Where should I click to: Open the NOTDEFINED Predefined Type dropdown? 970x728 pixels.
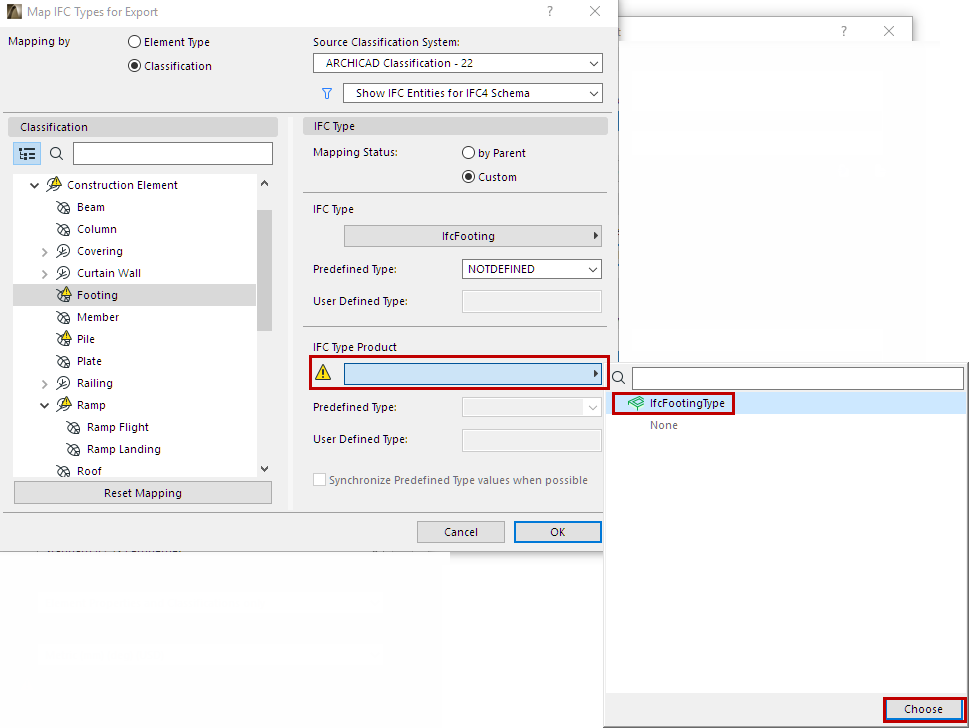click(531, 269)
